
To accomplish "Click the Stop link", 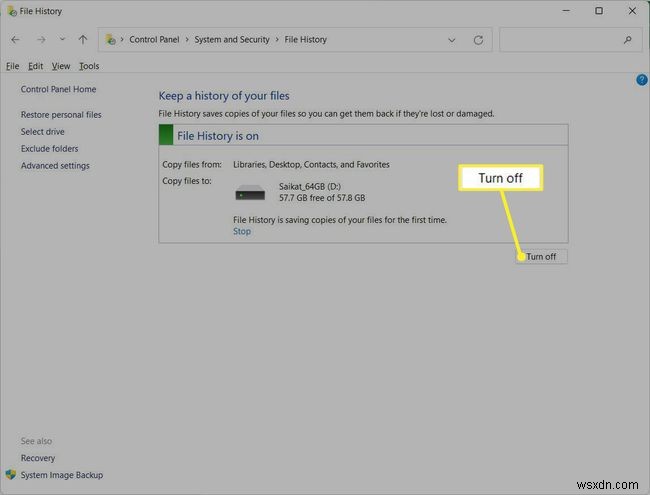I will (x=242, y=231).
